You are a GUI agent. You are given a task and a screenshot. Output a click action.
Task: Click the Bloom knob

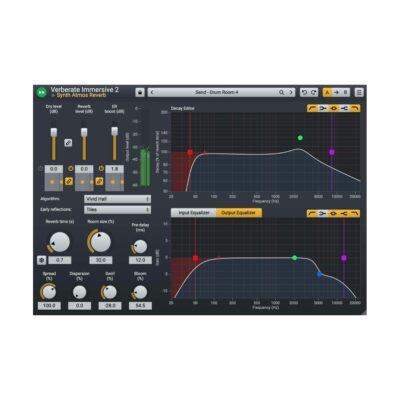click(140, 292)
